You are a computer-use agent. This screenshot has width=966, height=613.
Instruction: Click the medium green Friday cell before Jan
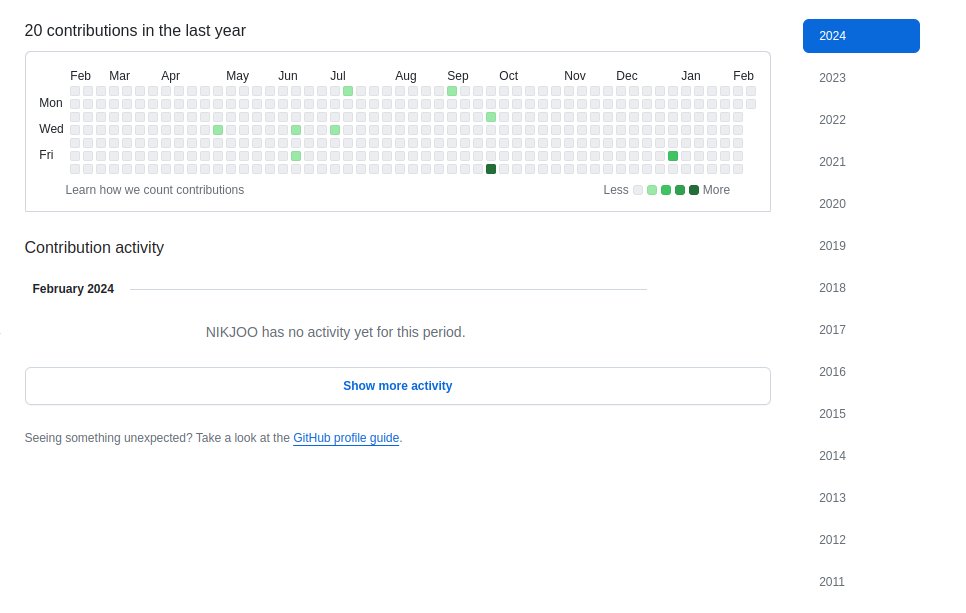(673, 156)
